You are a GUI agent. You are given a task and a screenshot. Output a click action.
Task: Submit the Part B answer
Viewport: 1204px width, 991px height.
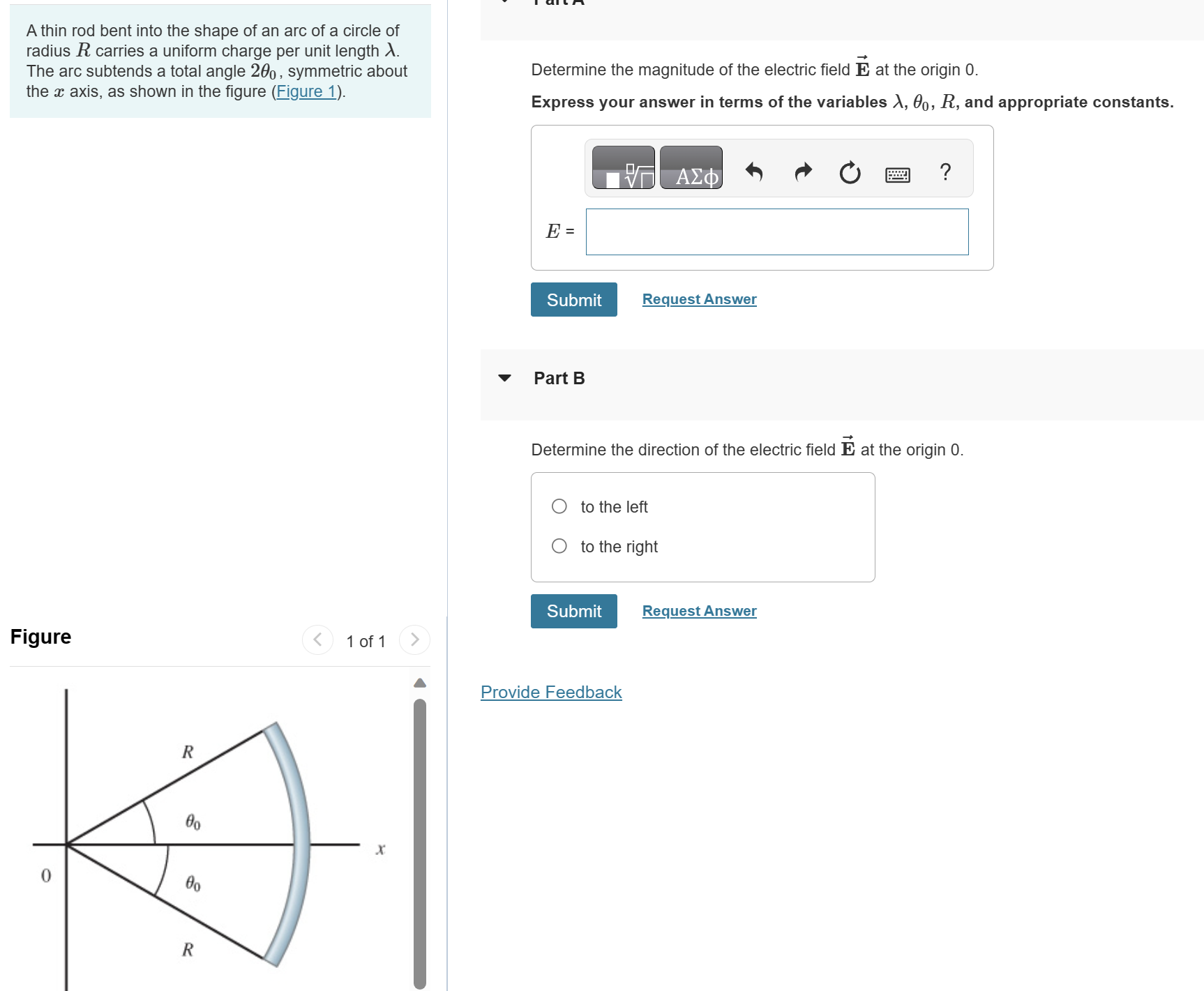[573, 610]
